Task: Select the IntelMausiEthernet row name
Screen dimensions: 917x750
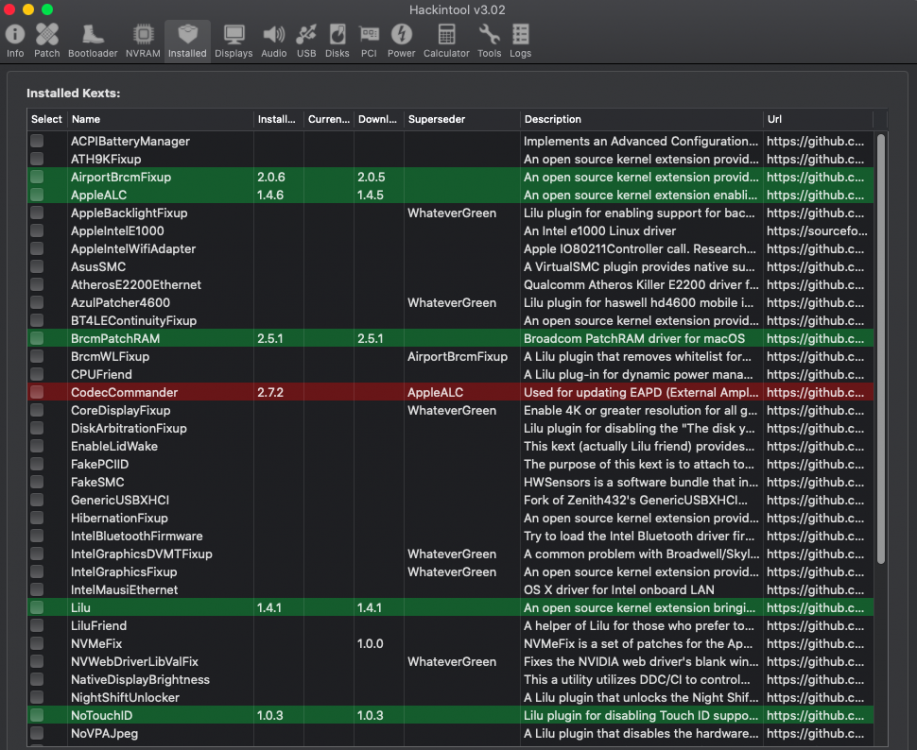Action: 124,590
